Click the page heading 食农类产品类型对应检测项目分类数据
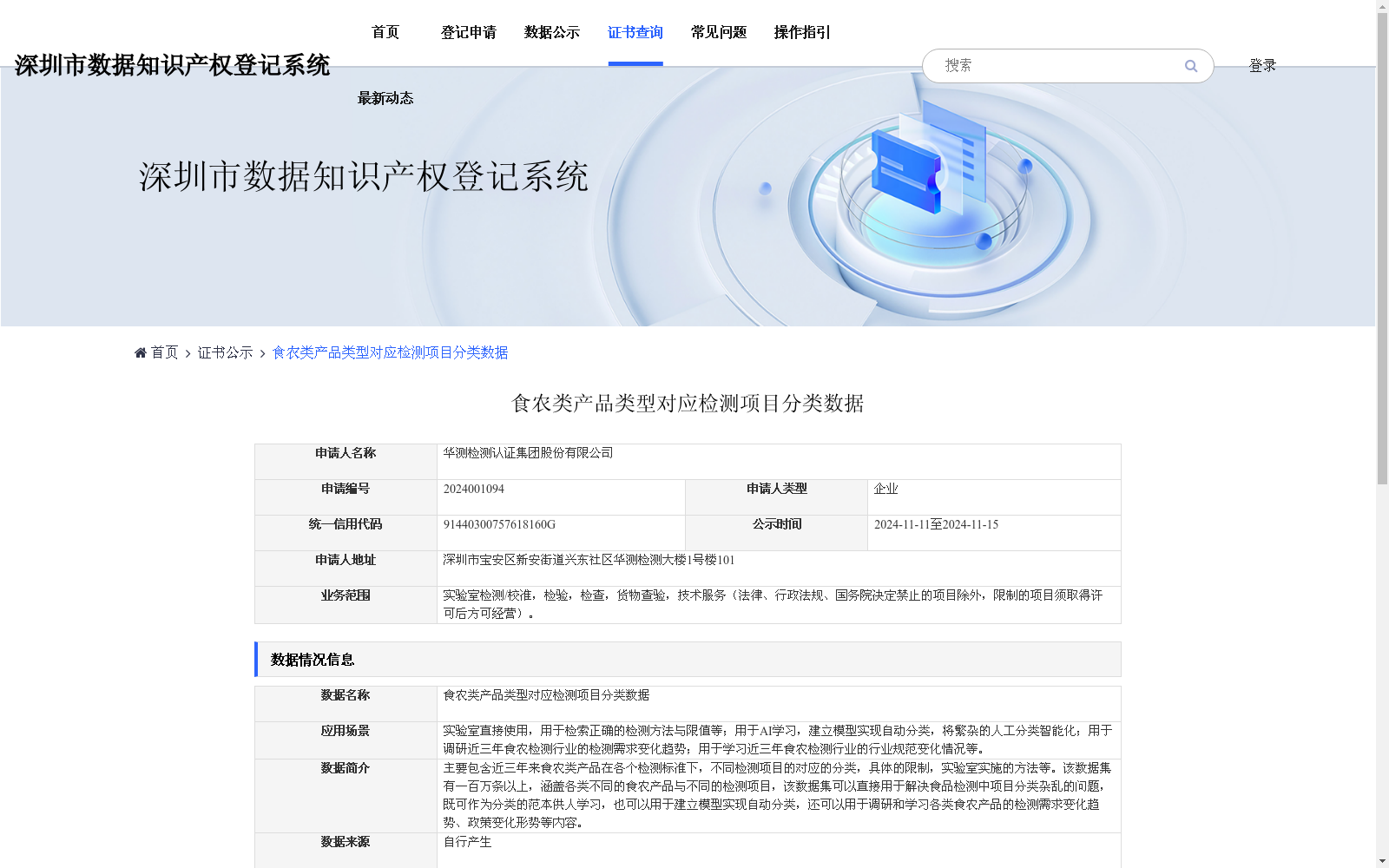Screen dimensions: 1389x868 [x=688, y=404]
